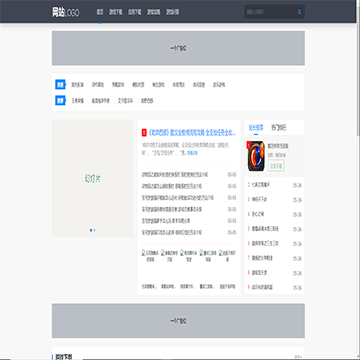Open the game ranked 9 in the sidebar list

pos(262,287)
